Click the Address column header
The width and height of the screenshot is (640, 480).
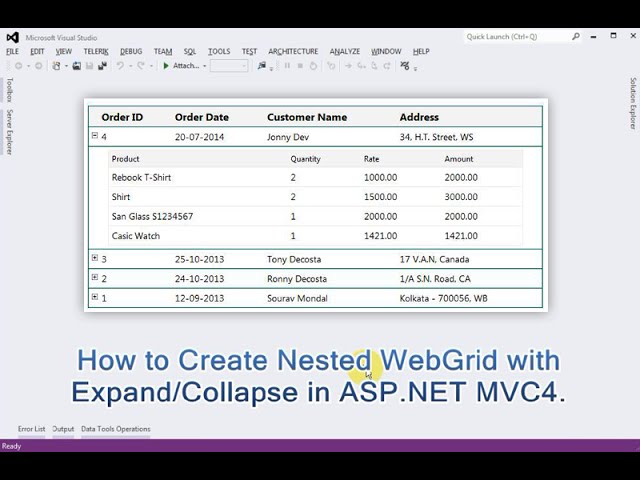tap(419, 117)
